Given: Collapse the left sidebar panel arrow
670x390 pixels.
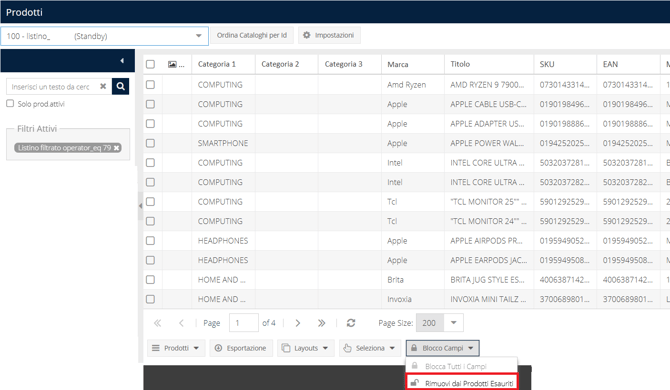Looking at the screenshot, I should click(x=122, y=61).
